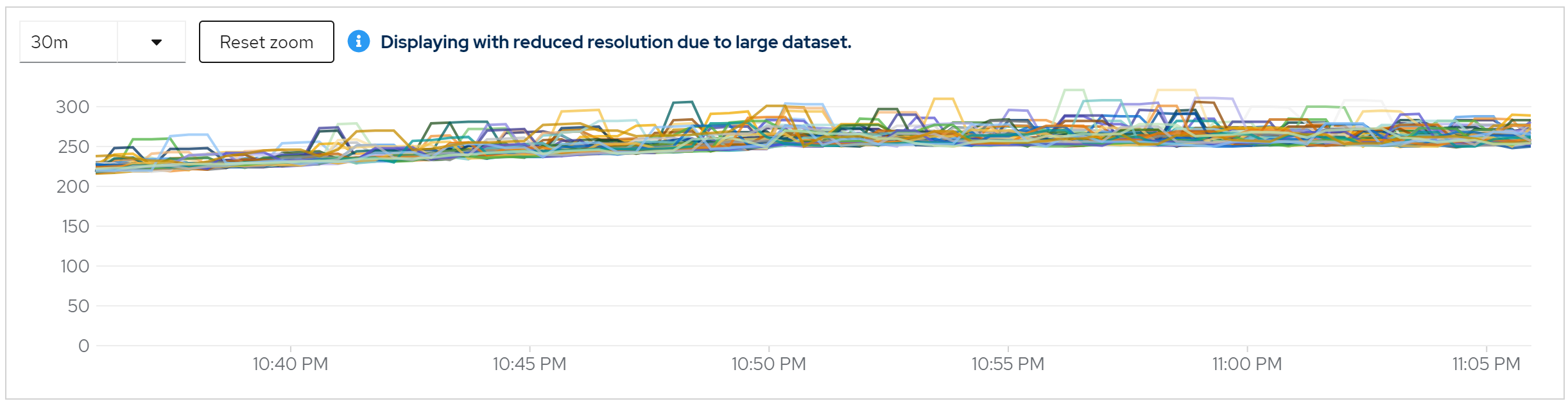Pick the 11:05 PM axis label
Image resolution: width=1568 pixels, height=408 pixels.
pyautogui.click(x=1486, y=364)
